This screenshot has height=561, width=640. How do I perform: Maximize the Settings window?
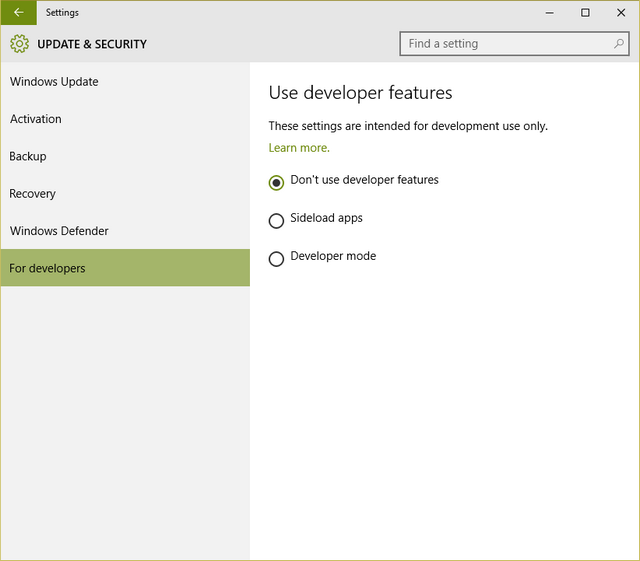tap(585, 13)
